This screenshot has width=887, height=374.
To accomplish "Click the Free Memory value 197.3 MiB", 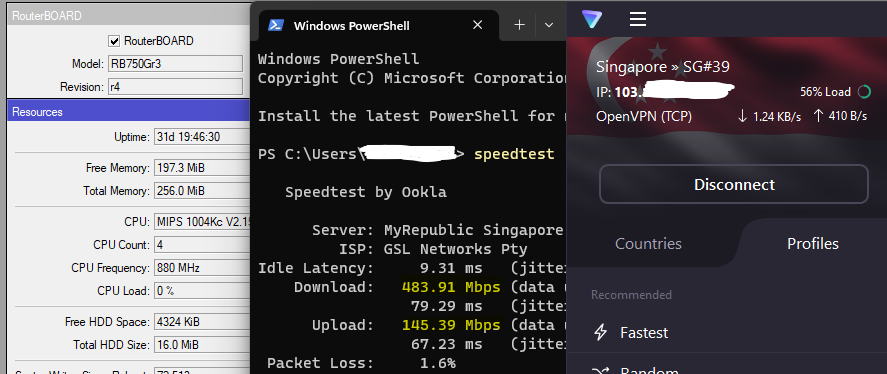I will pos(202,168).
